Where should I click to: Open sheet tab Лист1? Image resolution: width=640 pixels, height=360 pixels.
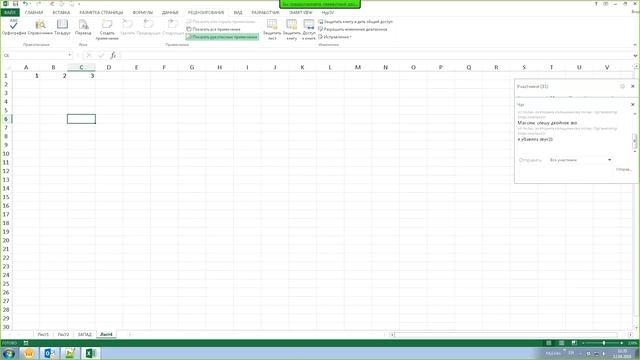point(43,335)
